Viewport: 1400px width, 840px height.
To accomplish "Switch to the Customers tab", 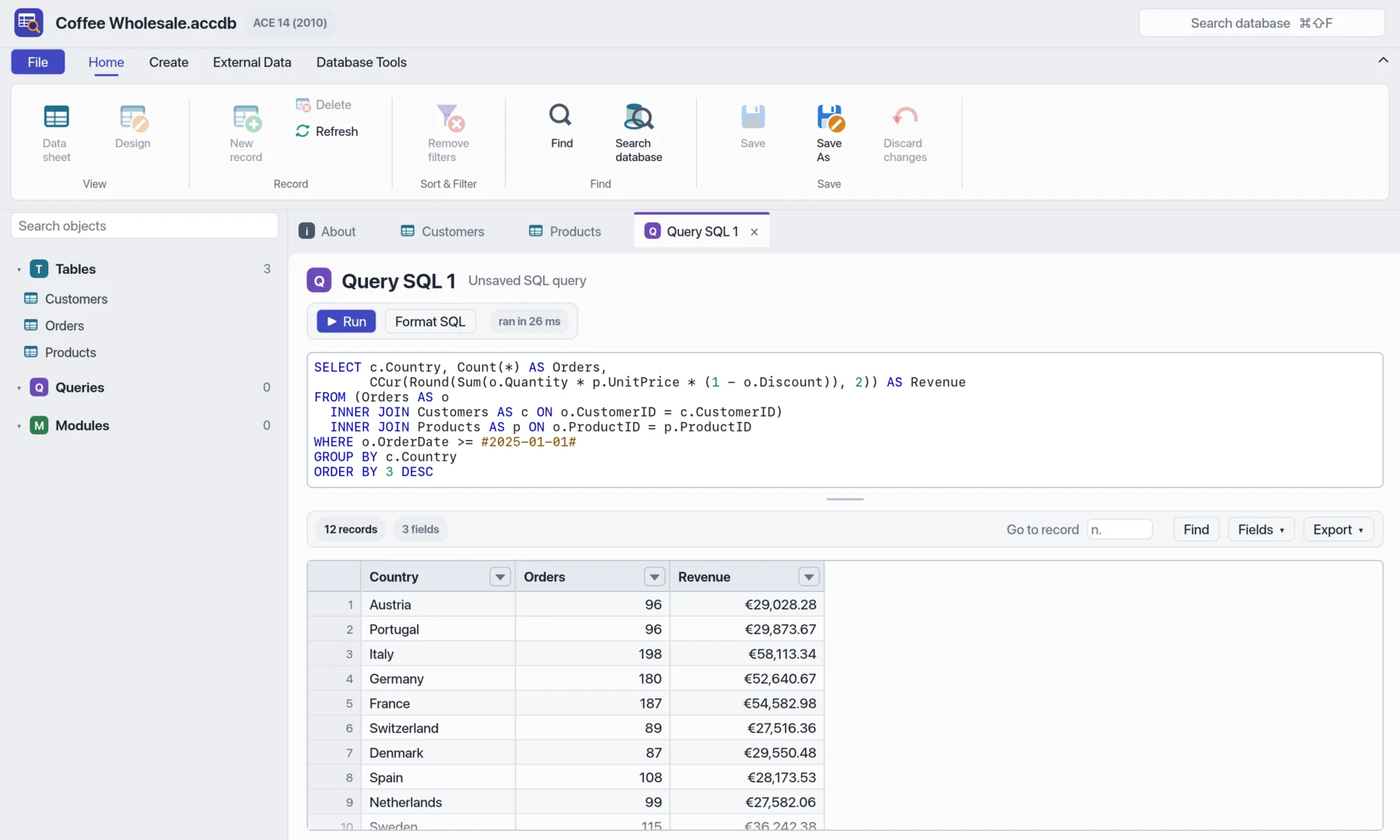I will 443,232.
